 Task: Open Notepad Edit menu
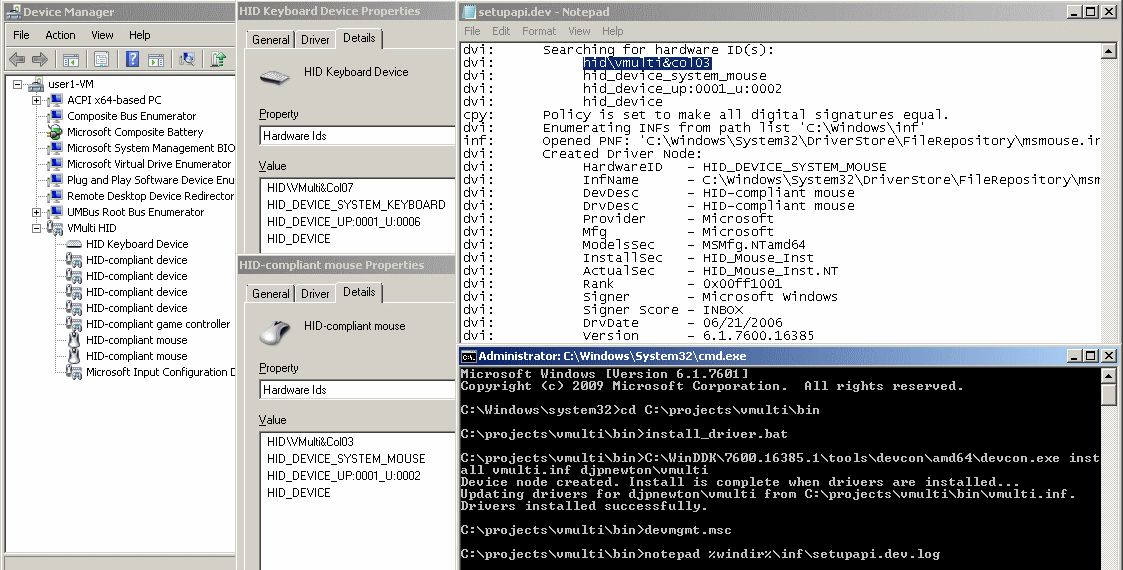(x=501, y=31)
